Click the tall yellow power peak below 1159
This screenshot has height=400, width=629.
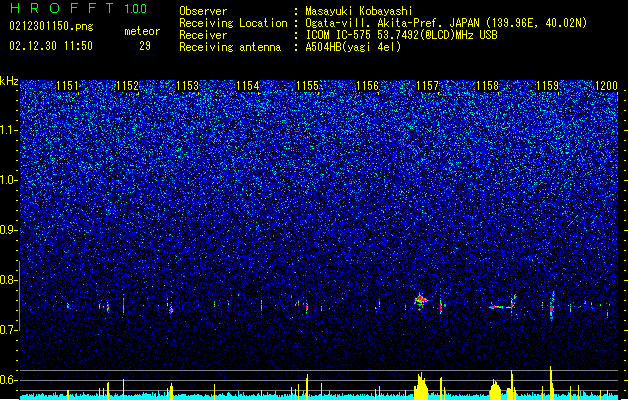click(551, 383)
